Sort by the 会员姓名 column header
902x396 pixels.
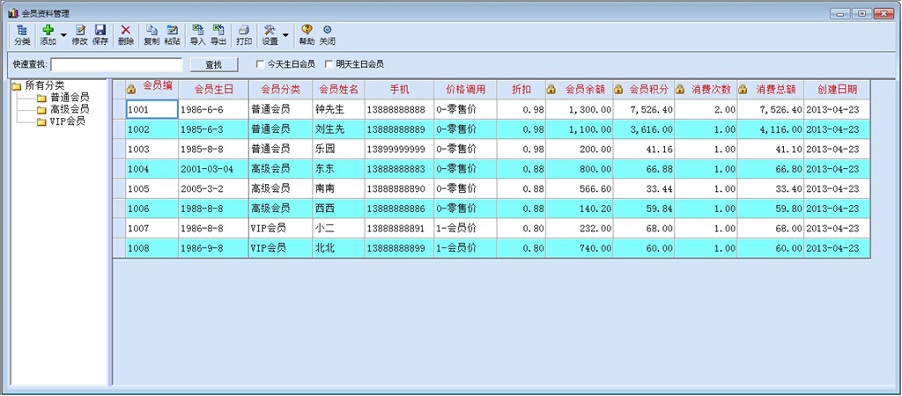click(339, 90)
